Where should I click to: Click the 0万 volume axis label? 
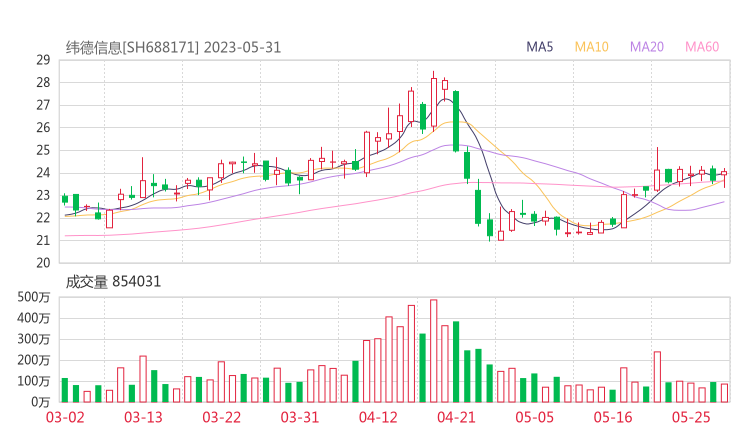click(41, 402)
